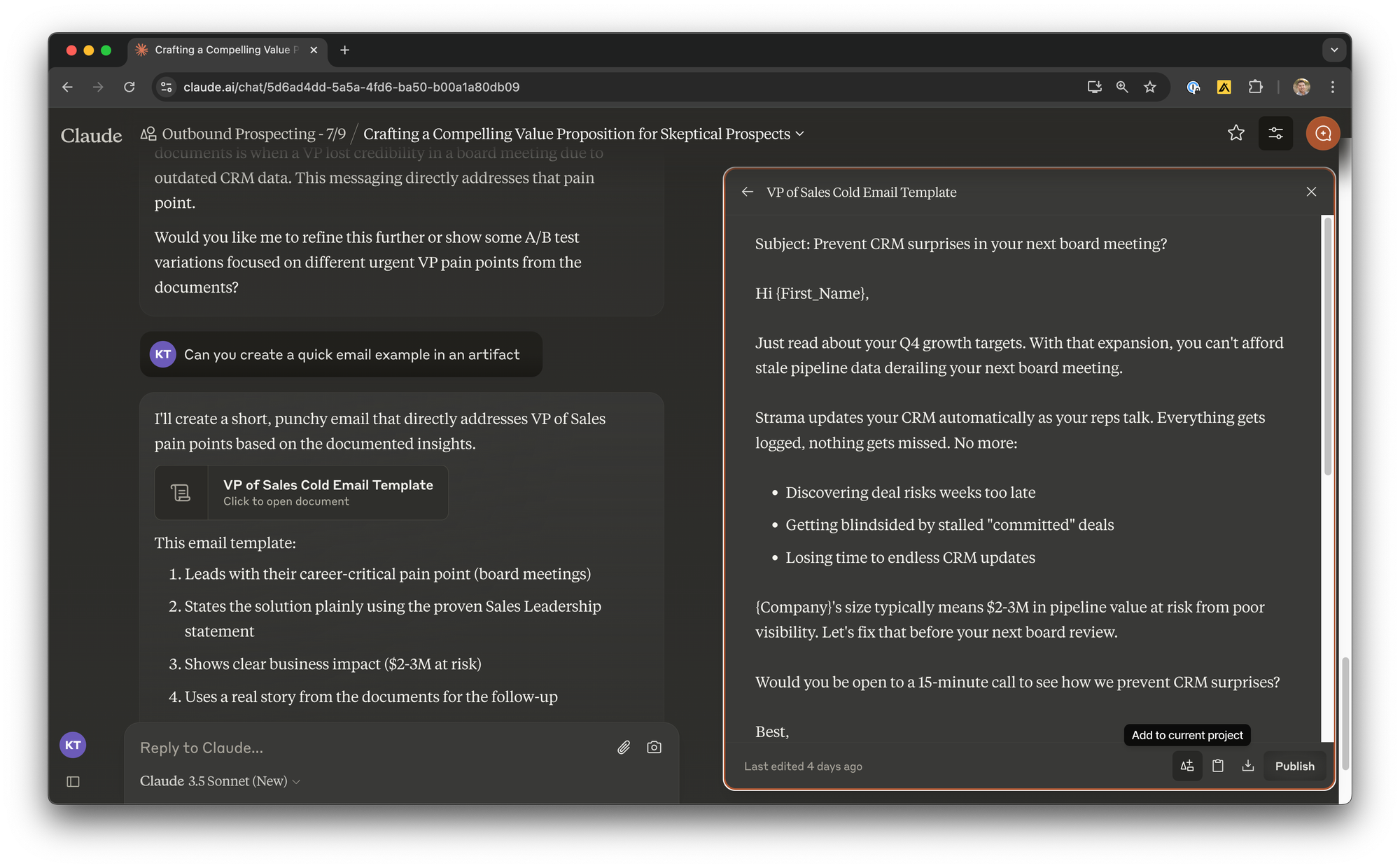
Task: Star this chat from the header
Action: (x=1235, y=133)
